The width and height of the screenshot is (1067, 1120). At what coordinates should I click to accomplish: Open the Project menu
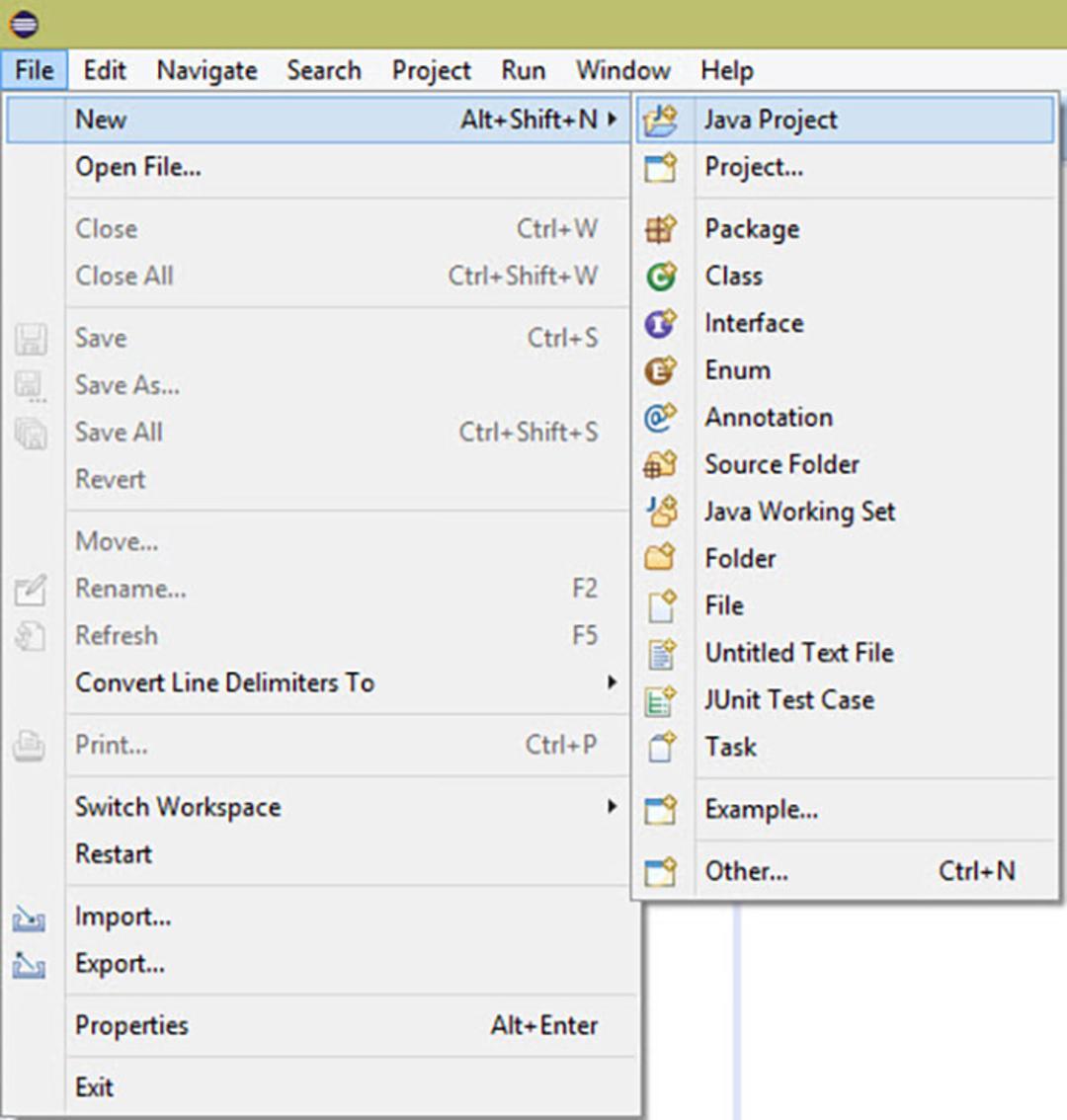(x=431, y=71)
